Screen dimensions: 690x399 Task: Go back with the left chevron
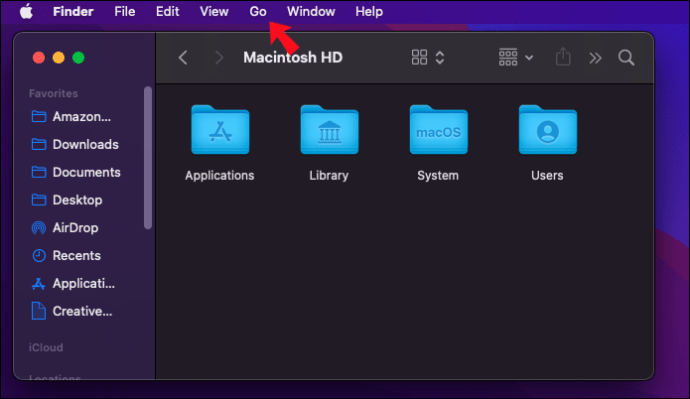(183, 58)
